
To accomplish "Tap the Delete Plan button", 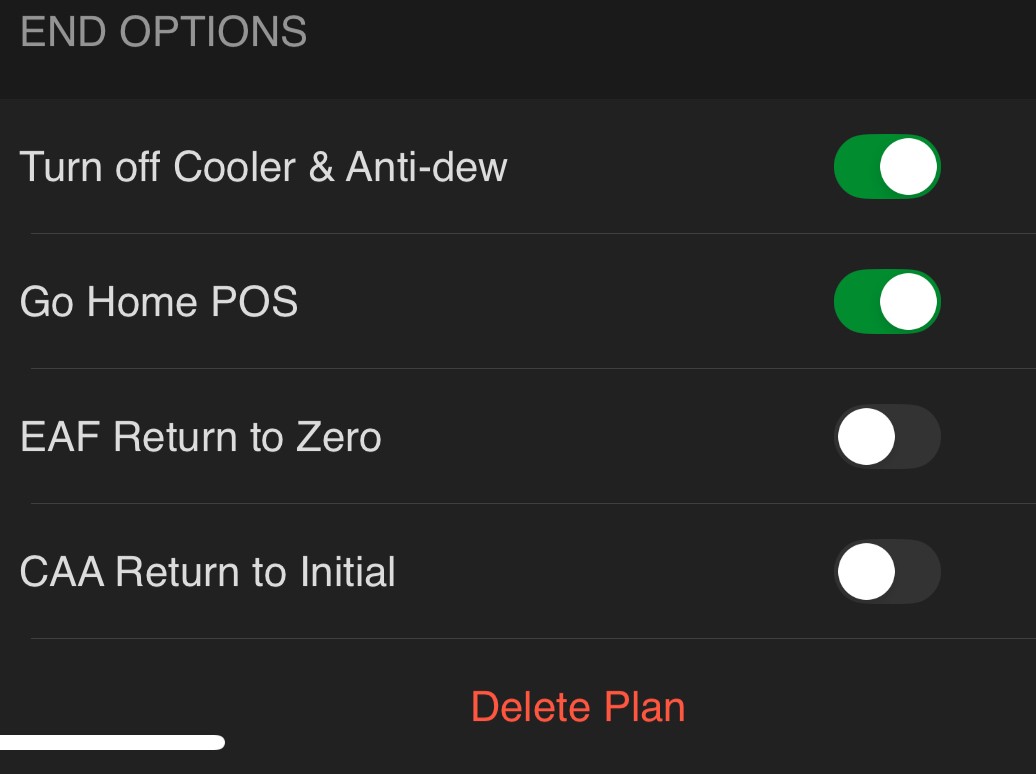I will tap(577, 707).
